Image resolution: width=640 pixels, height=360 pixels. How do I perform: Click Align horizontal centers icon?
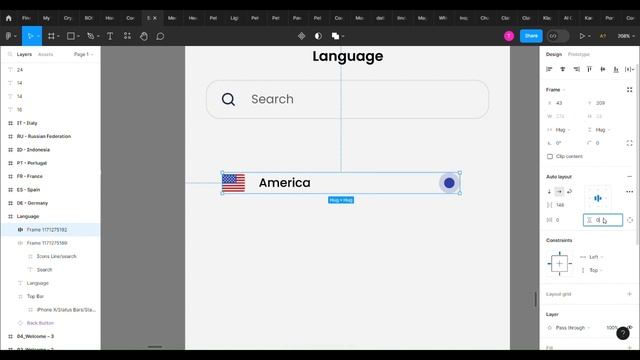[x=562, y=69]
